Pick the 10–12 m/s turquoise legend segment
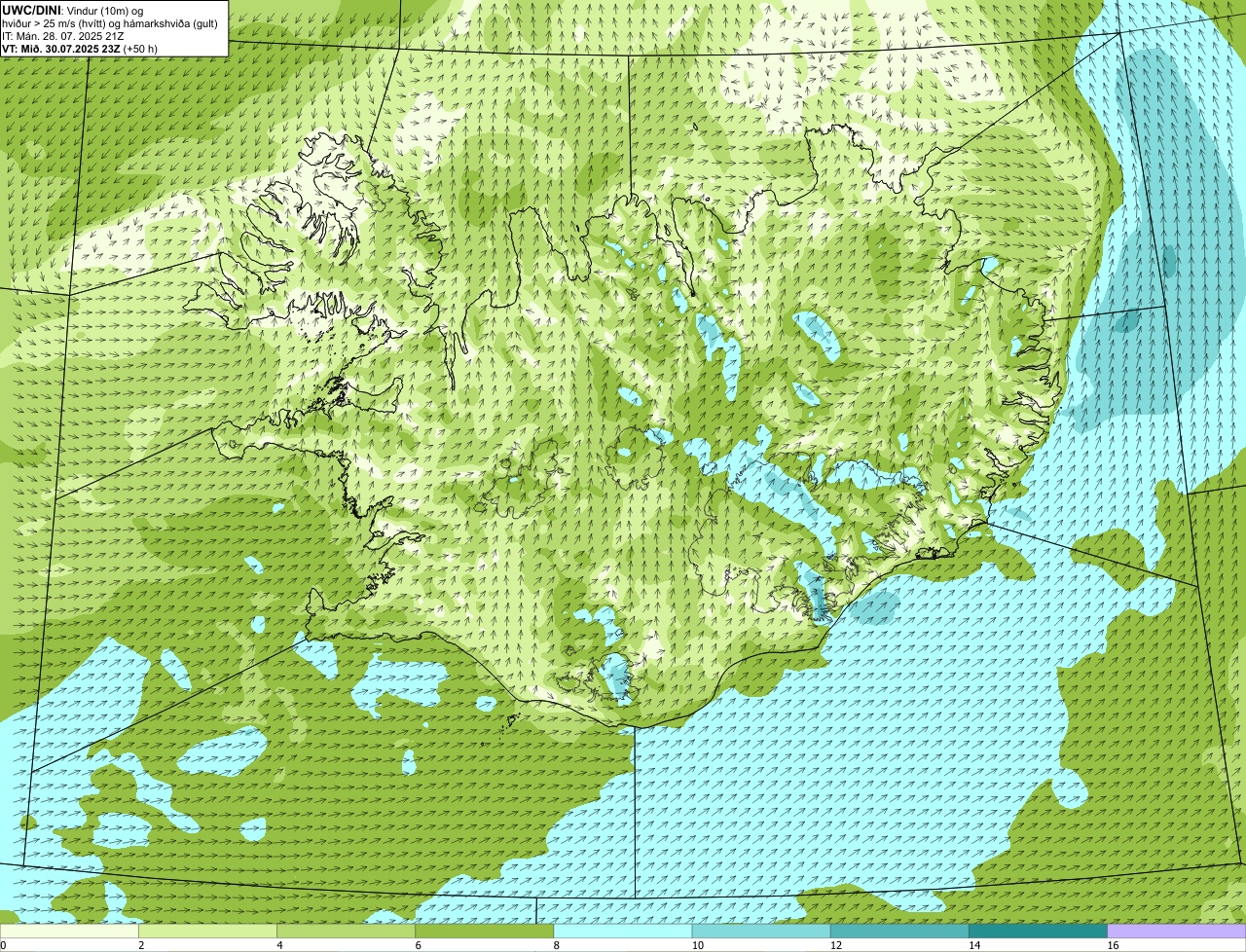This screenshot has height=952, width=1246. point(761,932)
